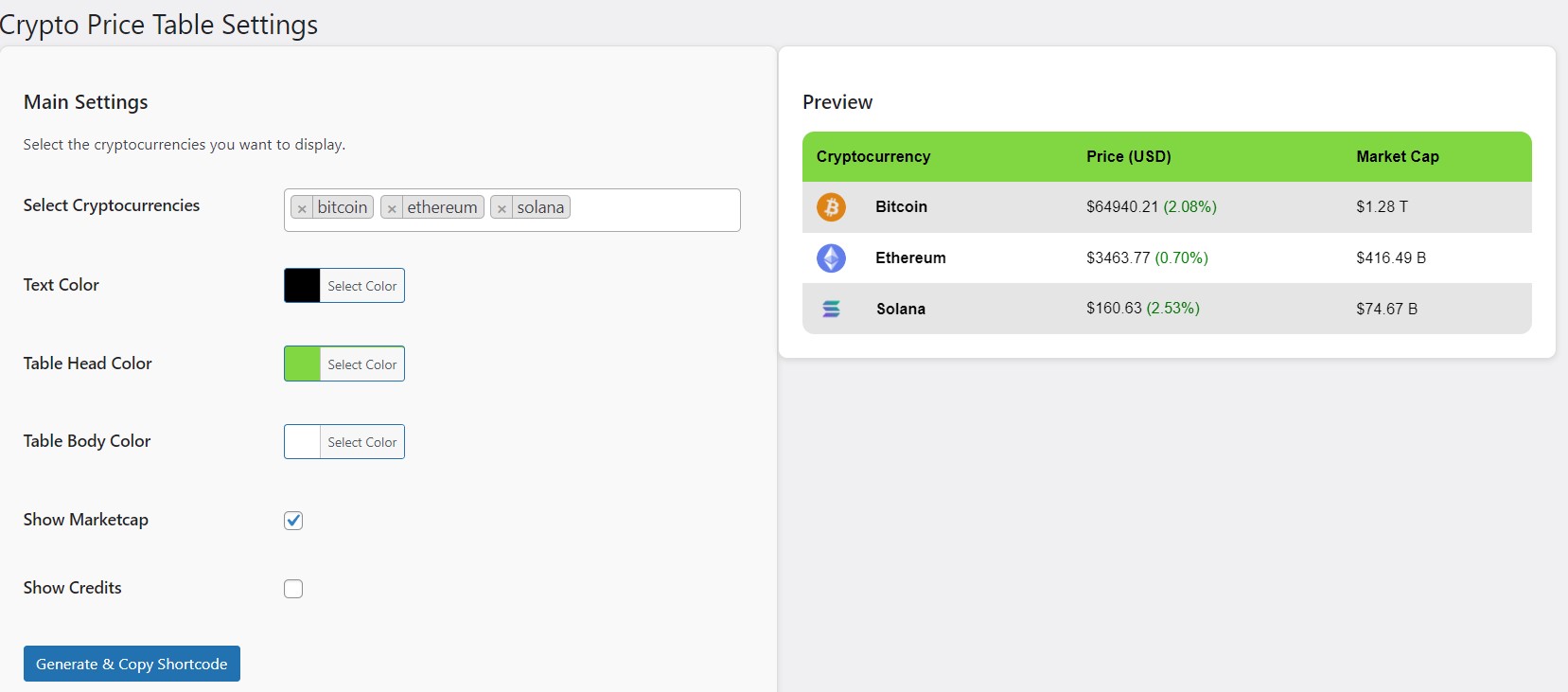Click Select Color for Text Color
Viewport: 1568px width, 692px height.
(x=362, y=286)
